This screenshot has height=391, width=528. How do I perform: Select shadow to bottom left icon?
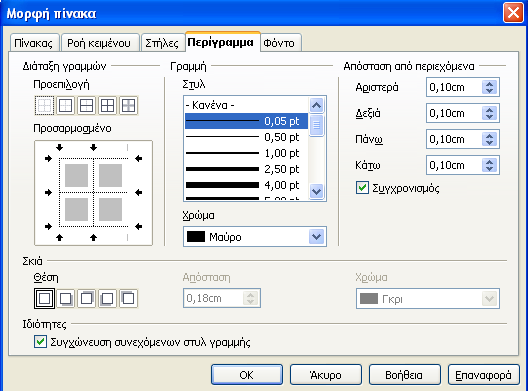(x=107, y=298)
